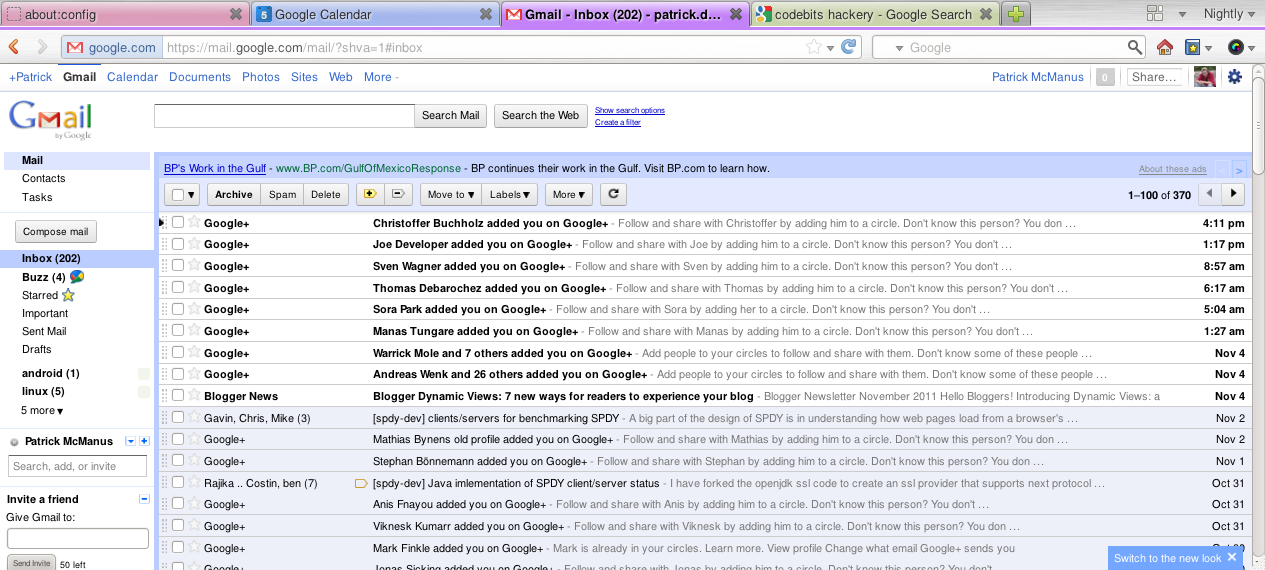Viewport: 1265px width, 570px height.
Task: Check the Sven Wagner message checkbox
Action: point(178,265)
